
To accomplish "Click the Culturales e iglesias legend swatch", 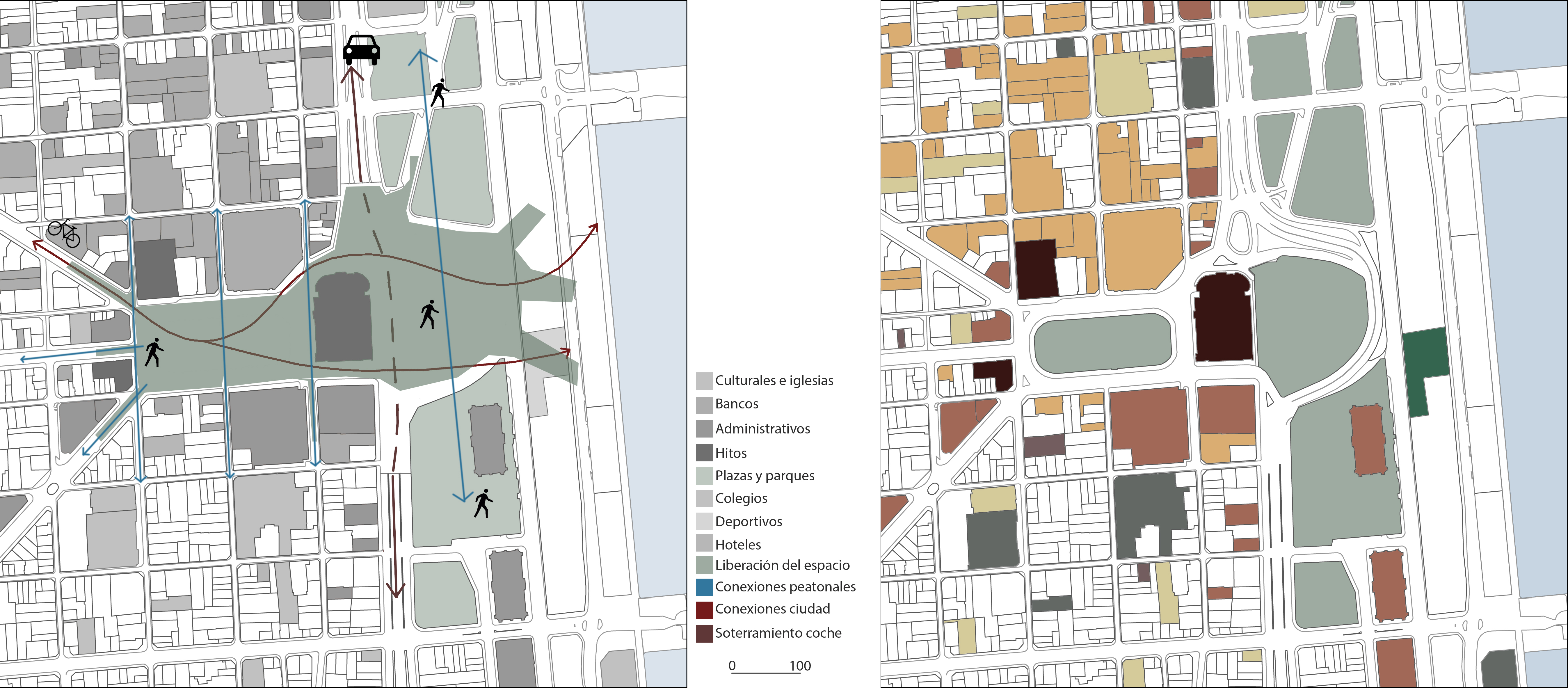I will click(704, 381).
